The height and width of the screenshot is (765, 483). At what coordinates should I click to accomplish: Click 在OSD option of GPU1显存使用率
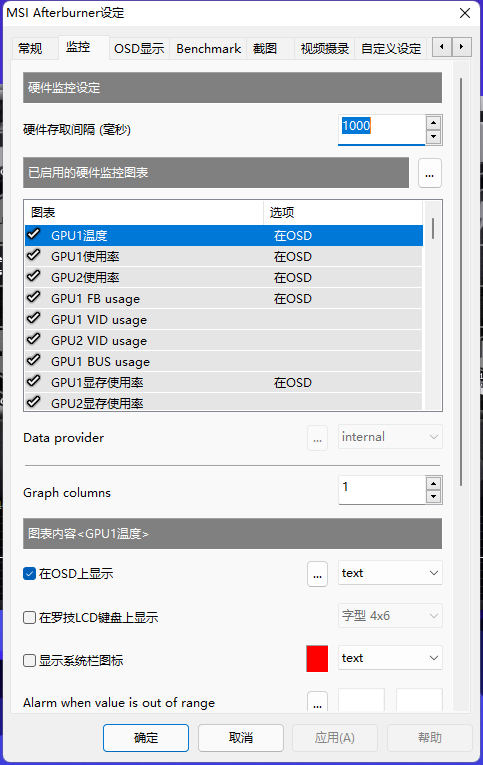(293, 382)
